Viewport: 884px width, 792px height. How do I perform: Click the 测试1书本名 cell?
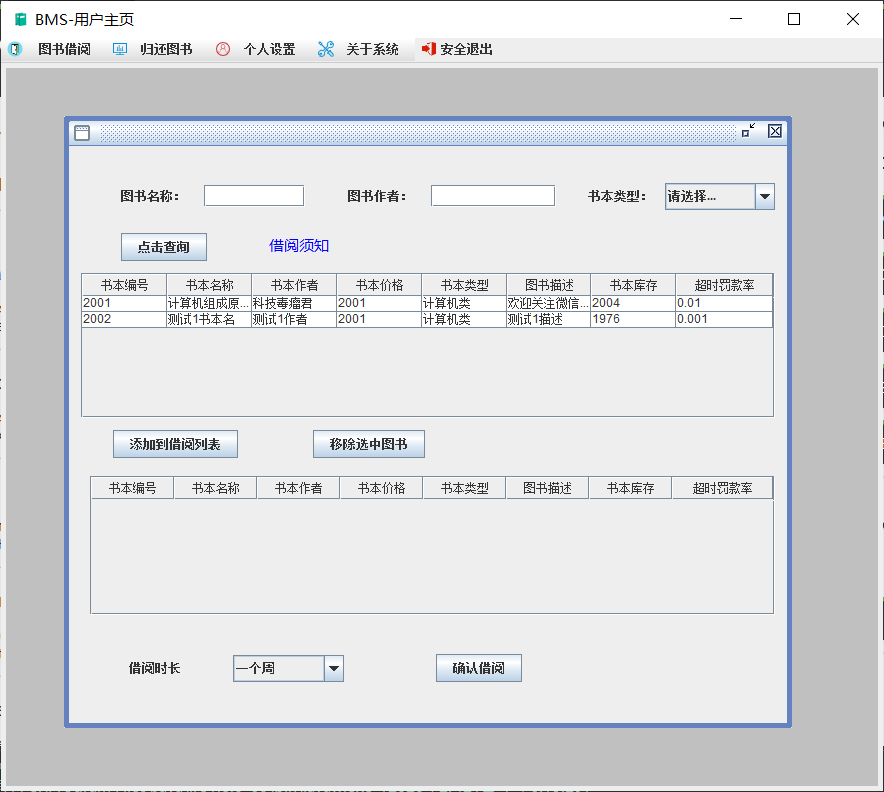pyautogui.click(x=209, y=319)
